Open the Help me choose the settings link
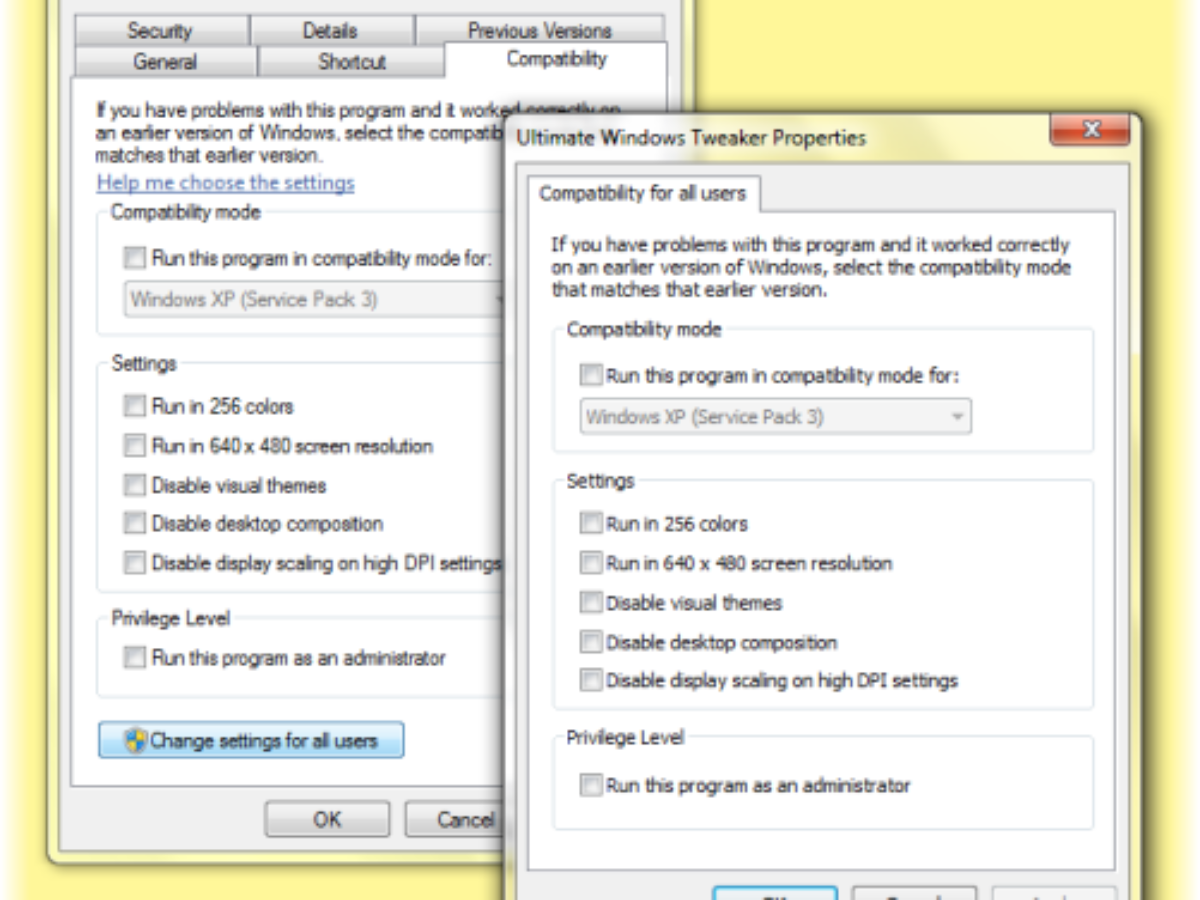The image size is (1200, 900). click(225, 183)
